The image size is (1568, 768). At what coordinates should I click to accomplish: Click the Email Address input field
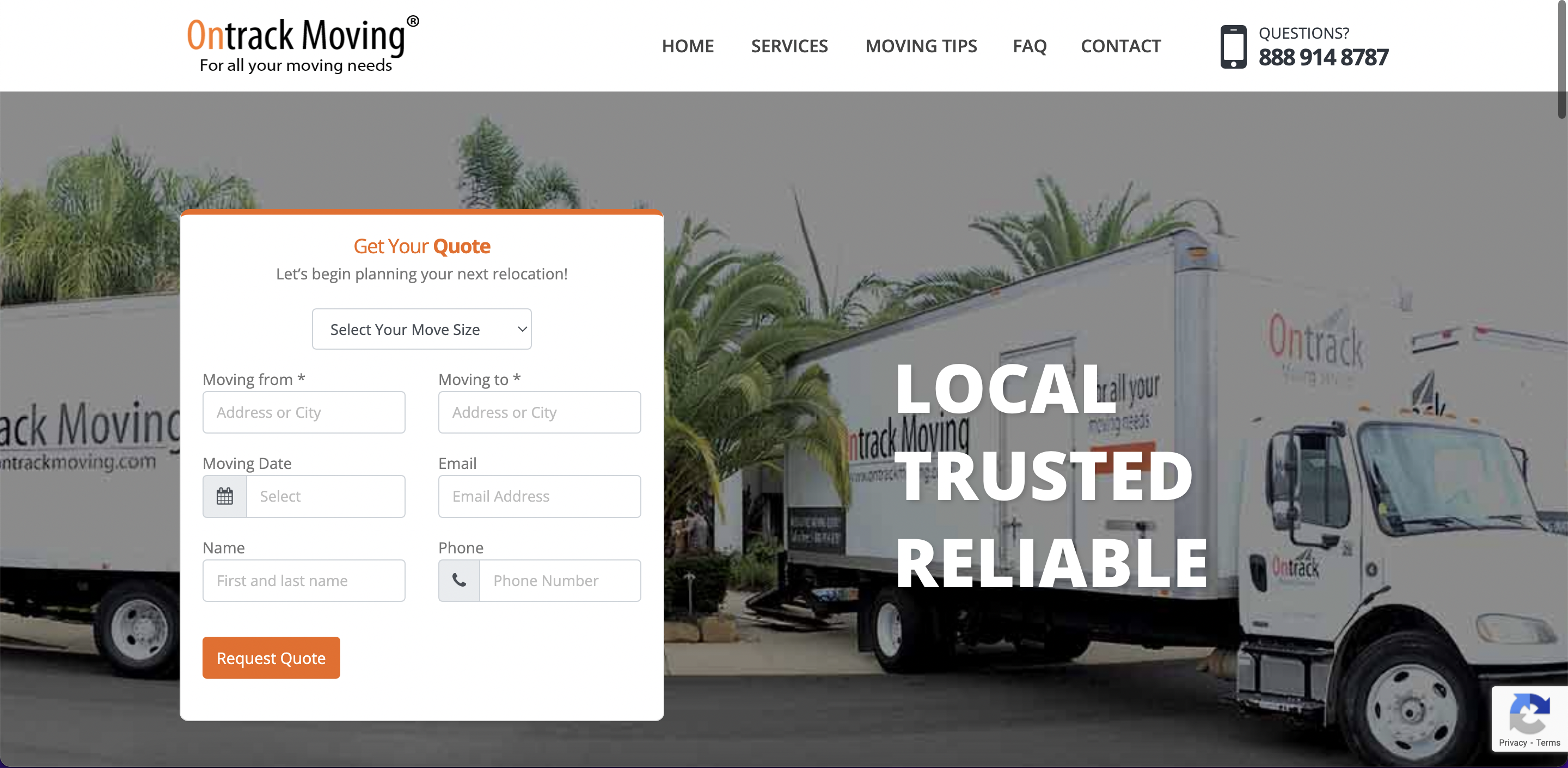(x=539, y=496)
